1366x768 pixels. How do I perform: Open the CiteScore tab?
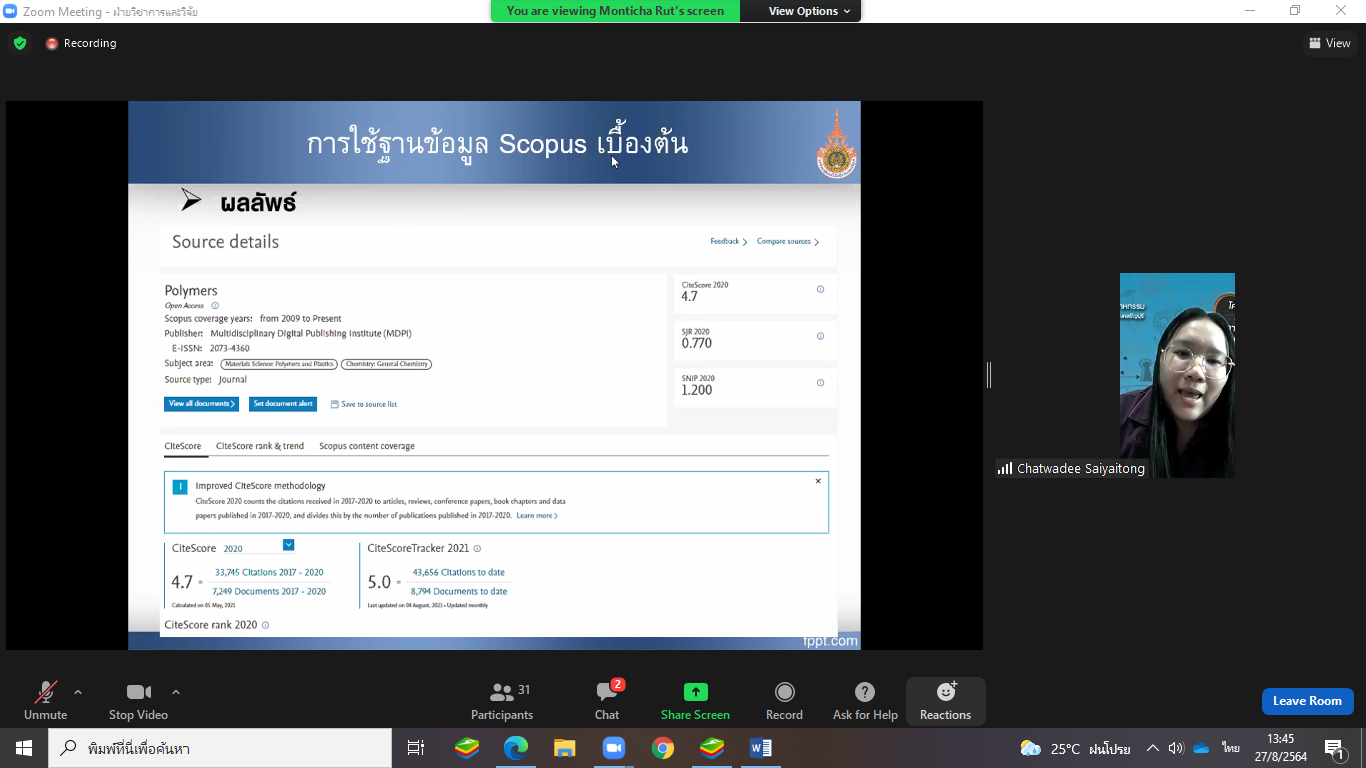pos(183,446)
